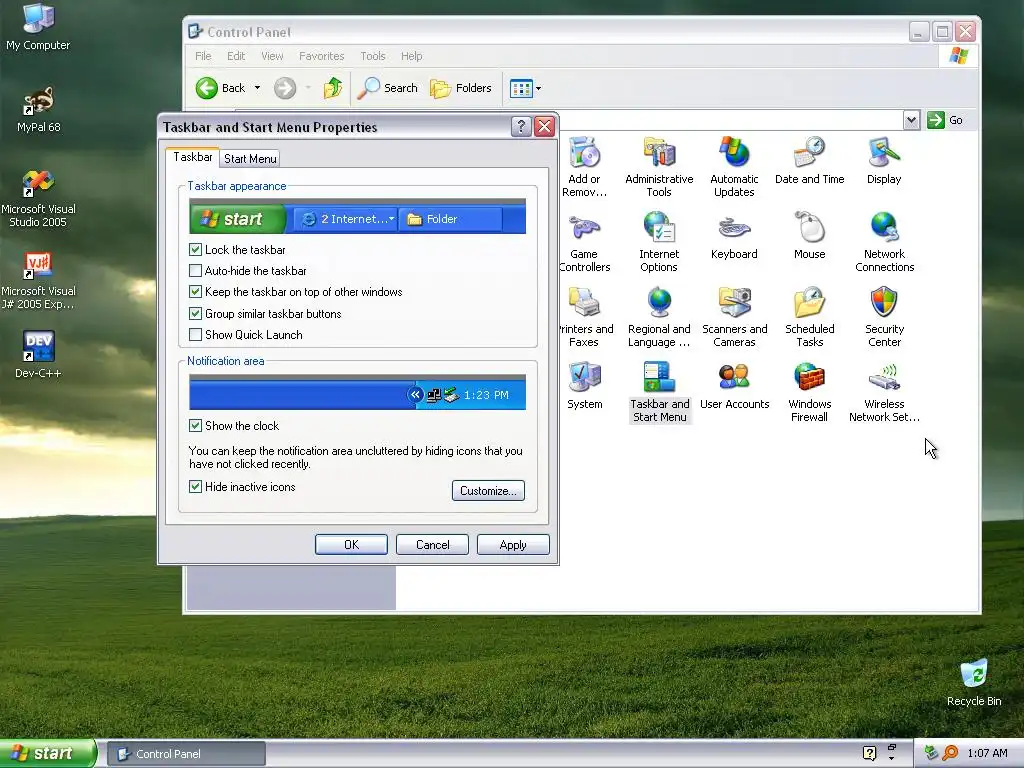Toggle Keep the taskbar on top checkbox

coord(195,291)
